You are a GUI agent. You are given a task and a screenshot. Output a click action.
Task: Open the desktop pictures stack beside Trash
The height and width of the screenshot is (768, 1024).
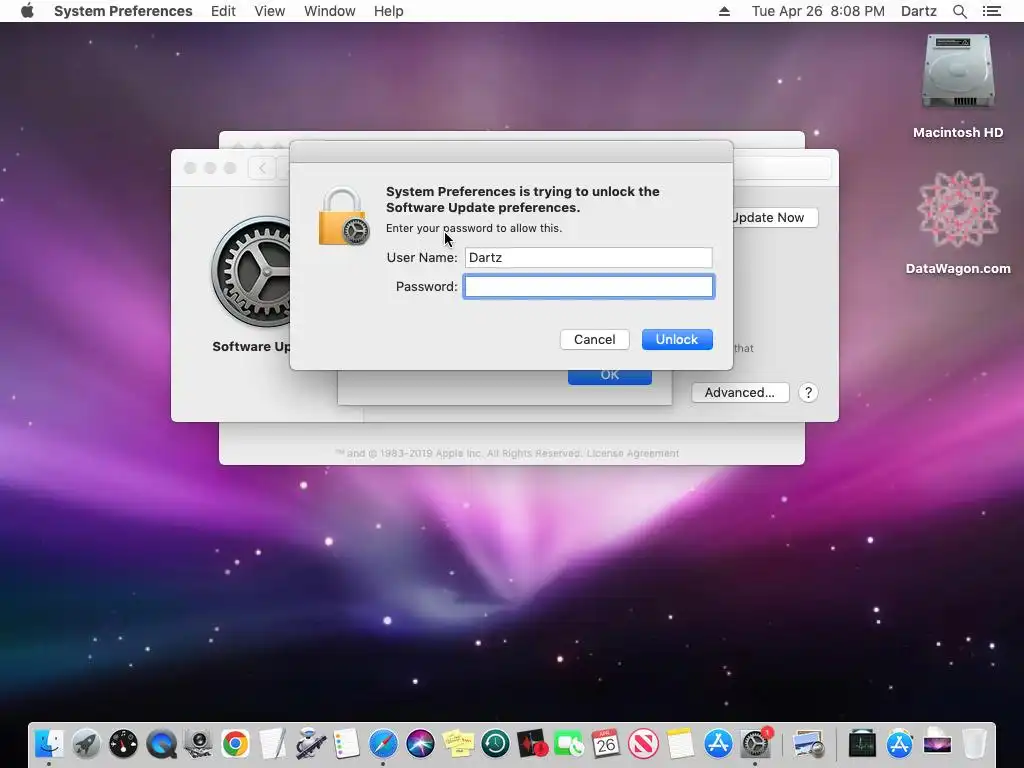click(936, 743)
